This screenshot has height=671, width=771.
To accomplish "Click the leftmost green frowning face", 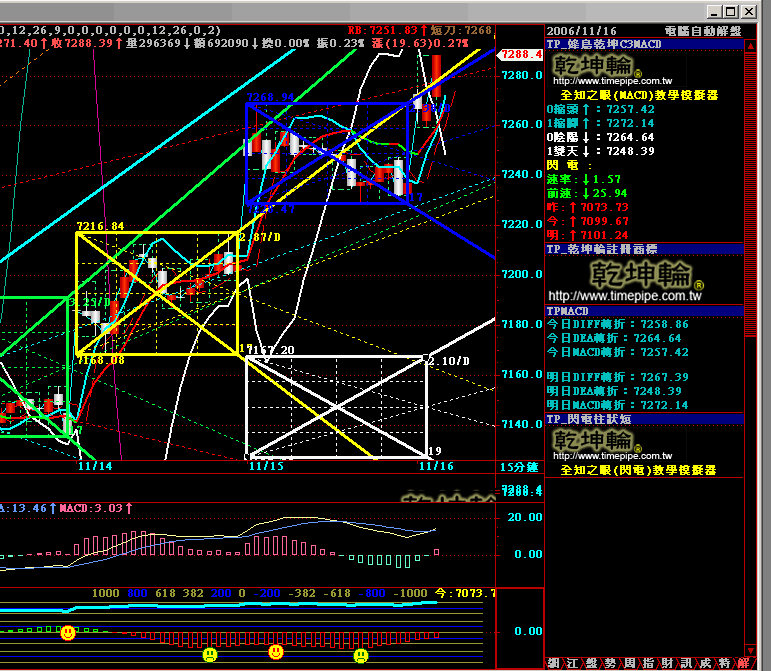I will pyautogui.click(x=210, y=654).
